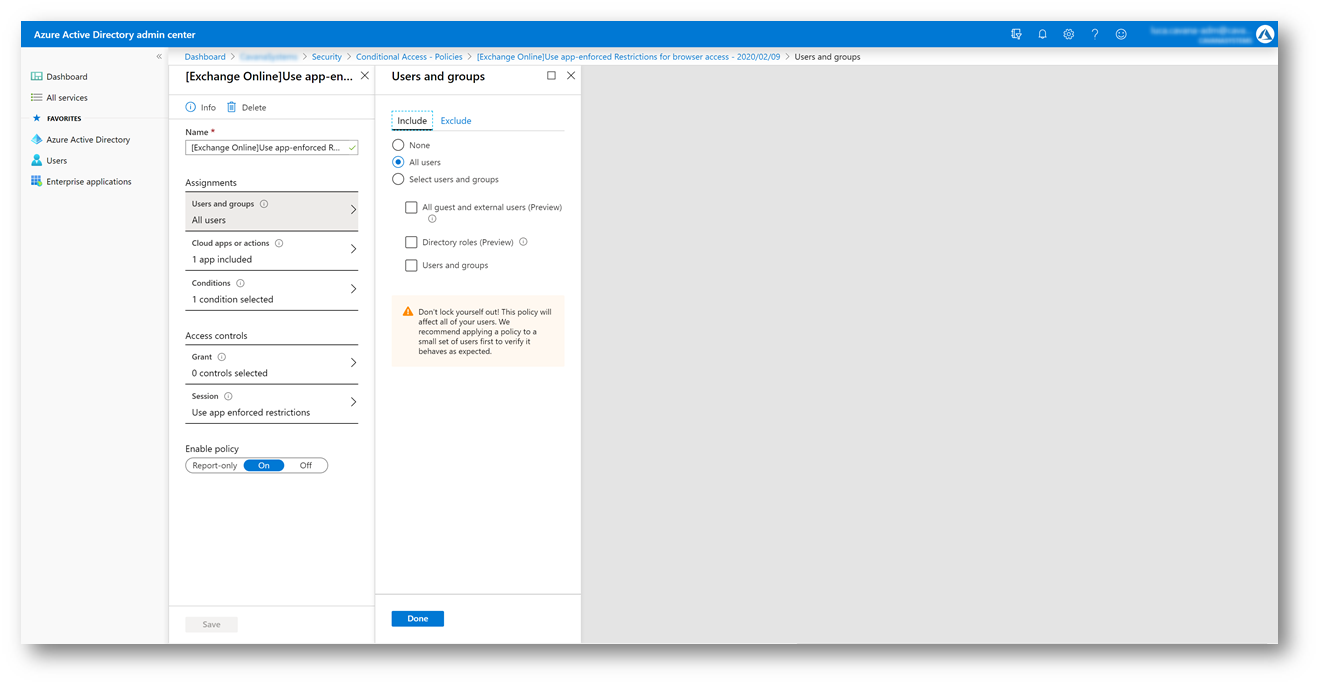Viewport: 1320px width, 686px height.
Task: Expand the Conditions chevron
Action: tap(353, 289)
